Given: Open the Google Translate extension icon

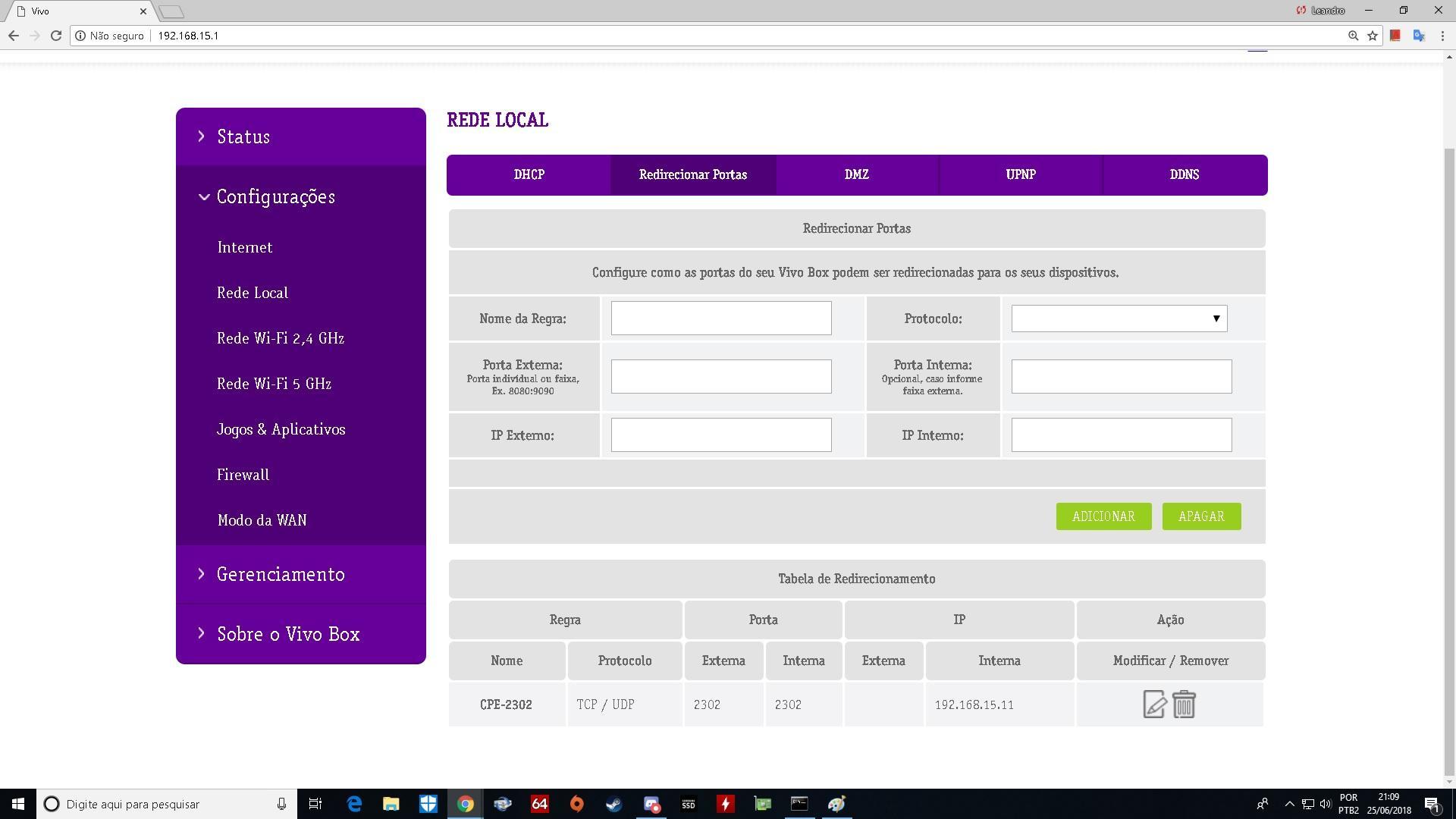Looking at the screenshot, I should click(x=1419, y=36).
